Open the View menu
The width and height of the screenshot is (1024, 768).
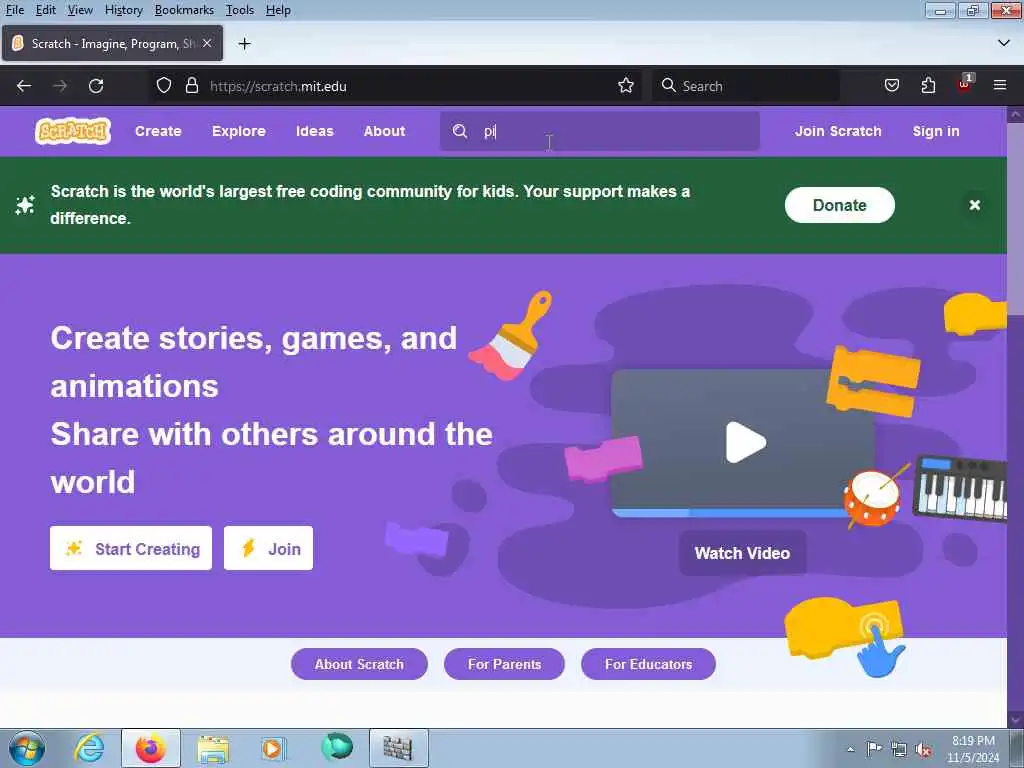point(80,10)
